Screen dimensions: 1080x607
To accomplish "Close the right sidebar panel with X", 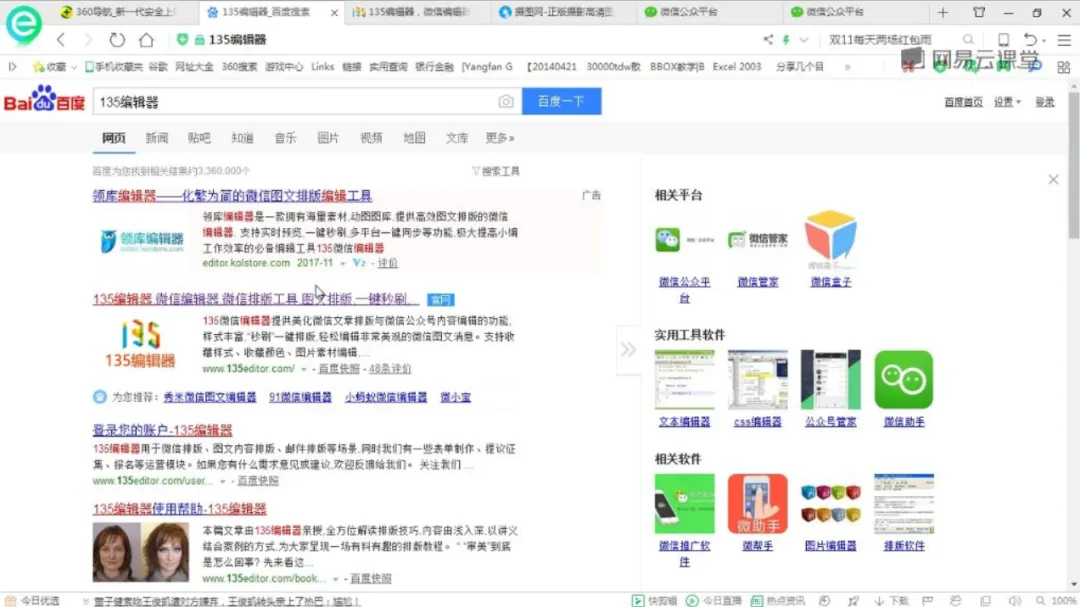I will 1053,180.
